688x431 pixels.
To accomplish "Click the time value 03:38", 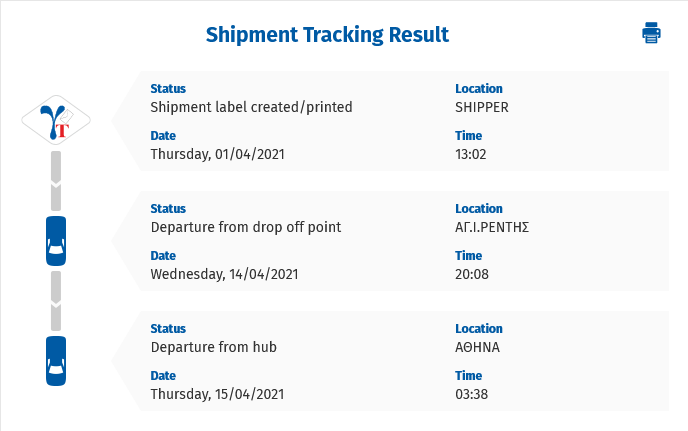I will point(471,394).
